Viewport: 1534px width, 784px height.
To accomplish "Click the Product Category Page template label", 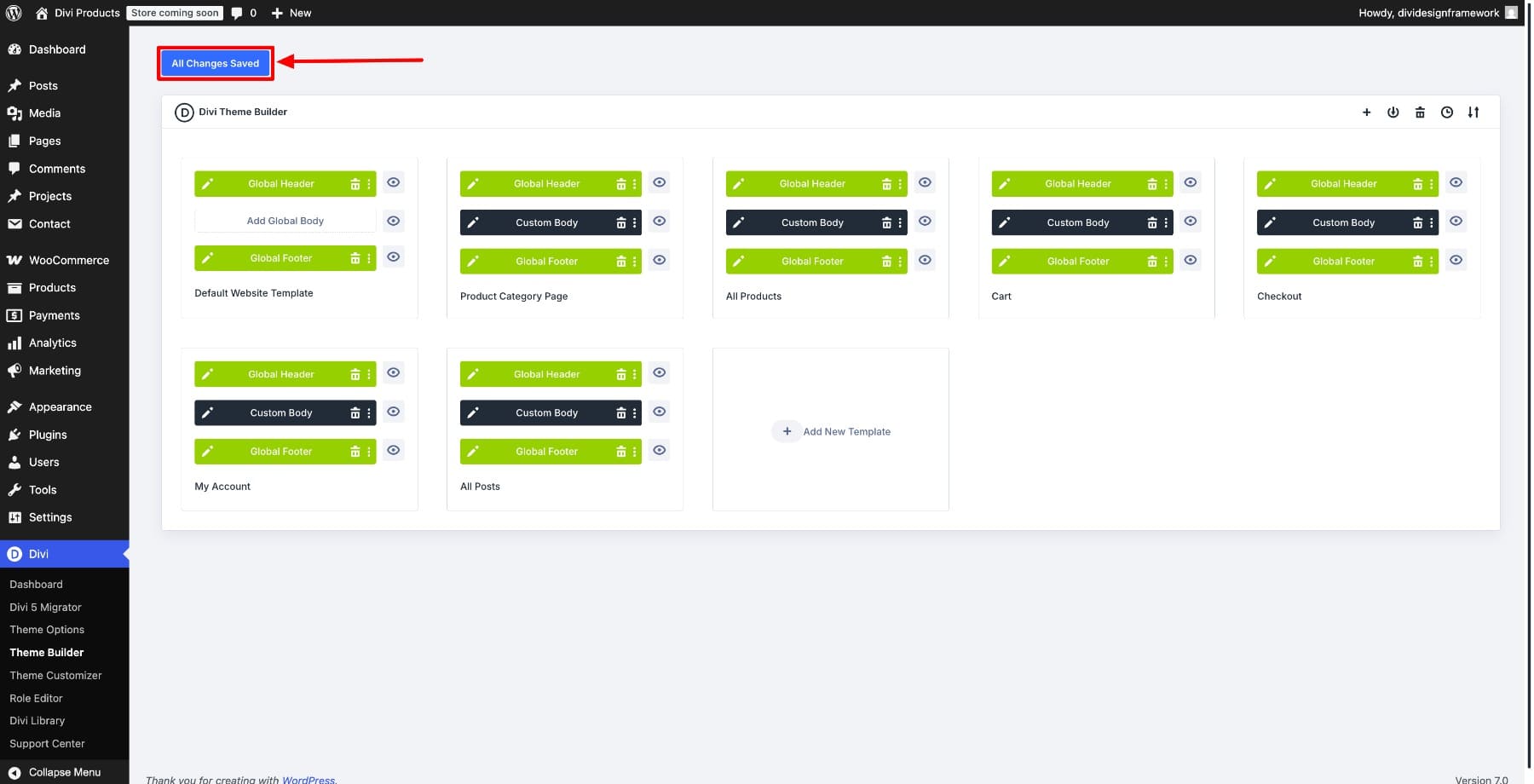I will 514,297.
